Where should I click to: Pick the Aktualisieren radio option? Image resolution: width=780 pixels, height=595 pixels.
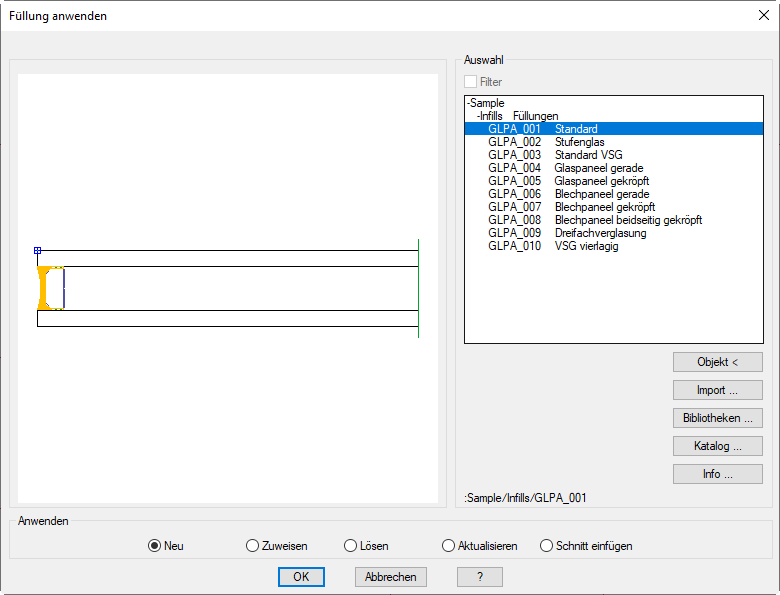(448, 546)
